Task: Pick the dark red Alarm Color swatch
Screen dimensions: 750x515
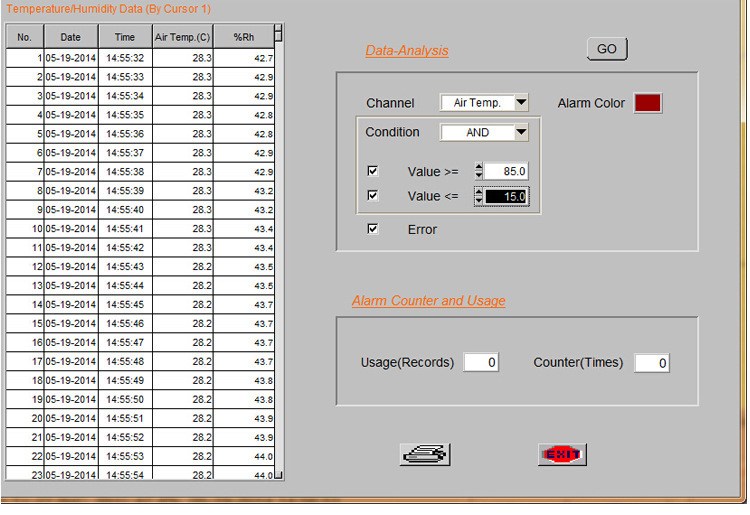Action: coord(647,103)
